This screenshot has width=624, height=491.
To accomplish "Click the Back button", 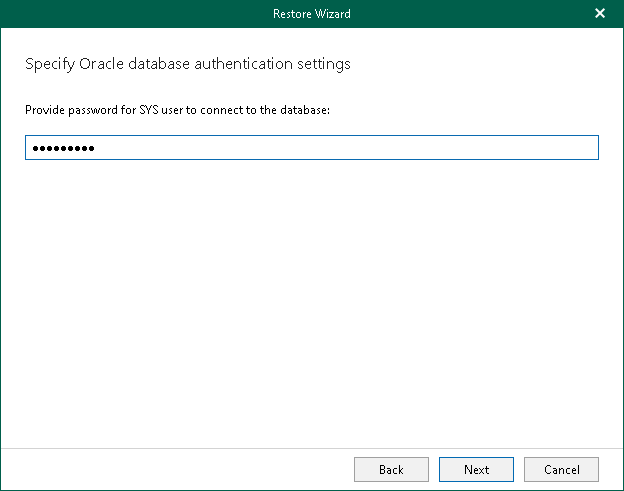I will point(391,469).
